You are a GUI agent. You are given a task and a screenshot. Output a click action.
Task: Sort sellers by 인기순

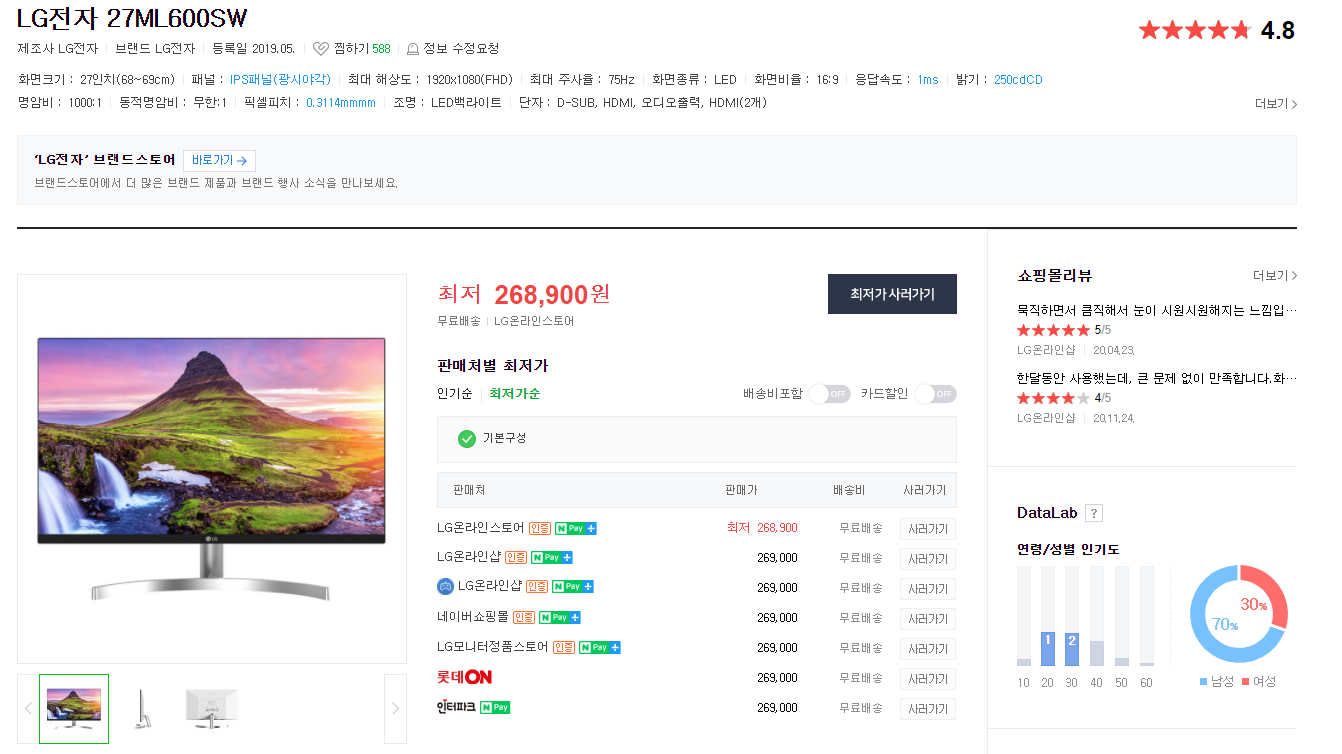[455, 393]
